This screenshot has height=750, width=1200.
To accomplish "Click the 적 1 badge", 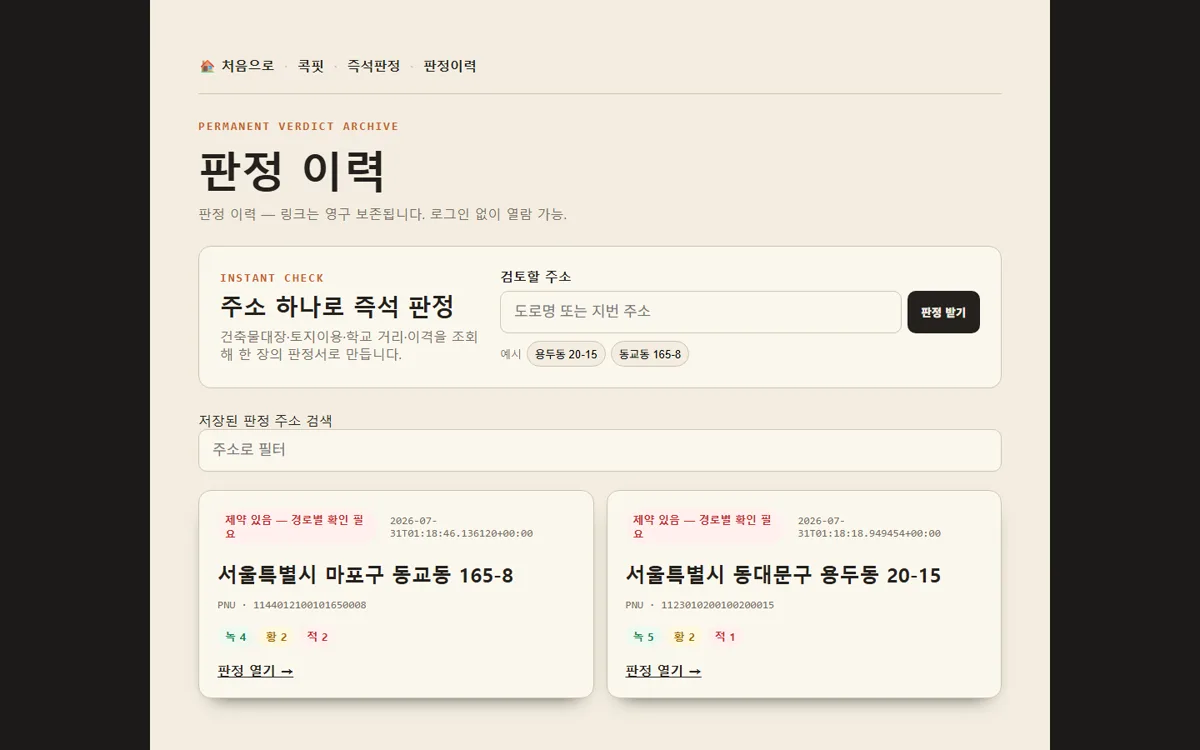I will 725,637.
